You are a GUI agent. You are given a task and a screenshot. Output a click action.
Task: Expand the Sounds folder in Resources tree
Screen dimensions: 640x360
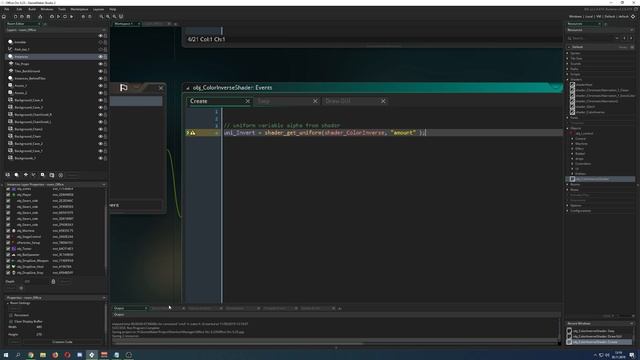567,64
